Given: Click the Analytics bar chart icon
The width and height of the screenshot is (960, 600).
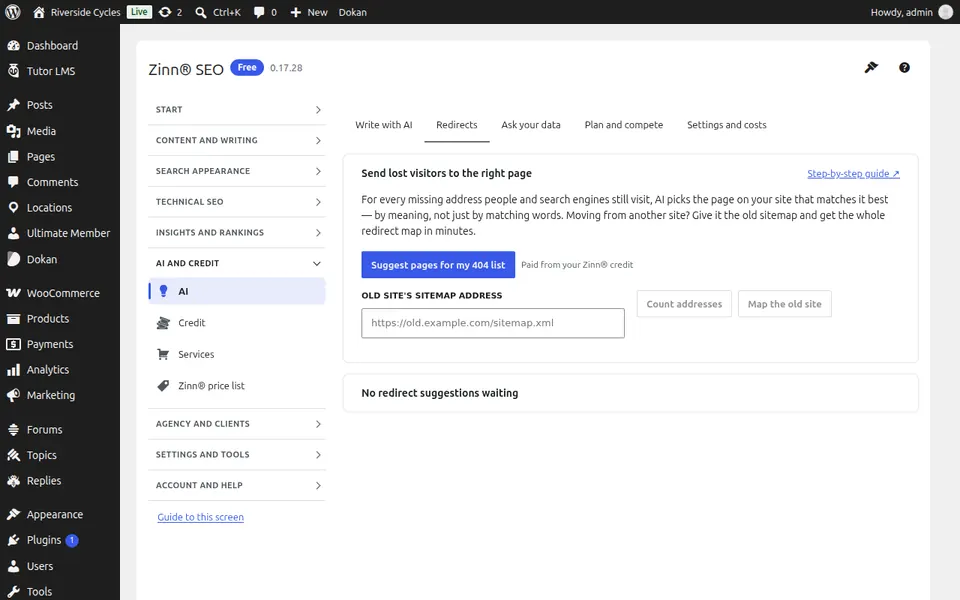Looking at the screenshot, I should pyautogui.click(x=13, y=370).
